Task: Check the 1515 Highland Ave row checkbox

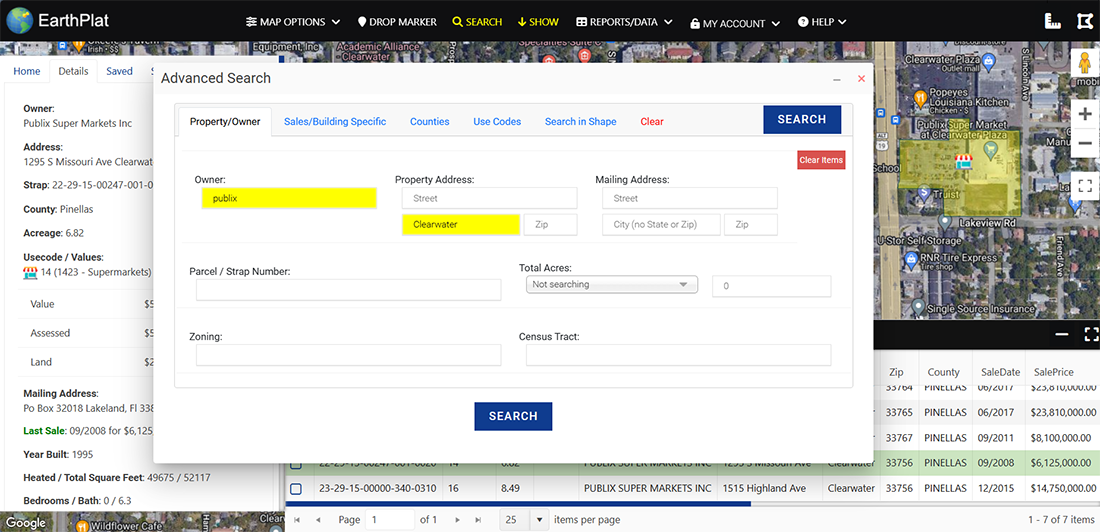Action: tap(296, 489)
